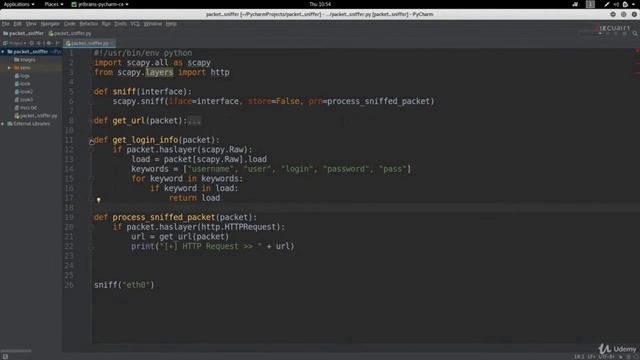
Task: Select the look2 file in project tree
Action: pos(24,92)
